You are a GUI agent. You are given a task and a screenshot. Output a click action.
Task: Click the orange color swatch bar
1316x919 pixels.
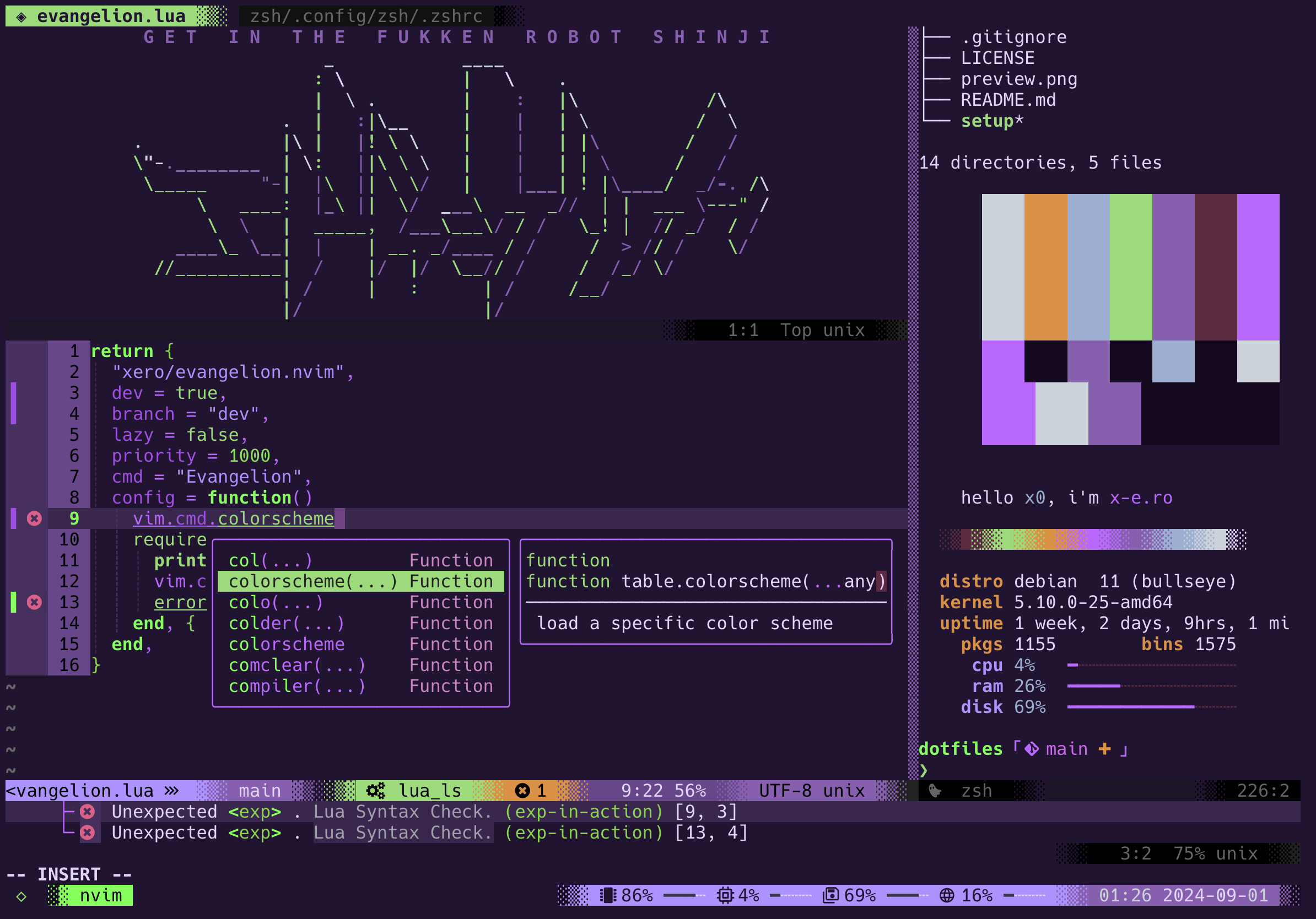tap(1045, 267)
